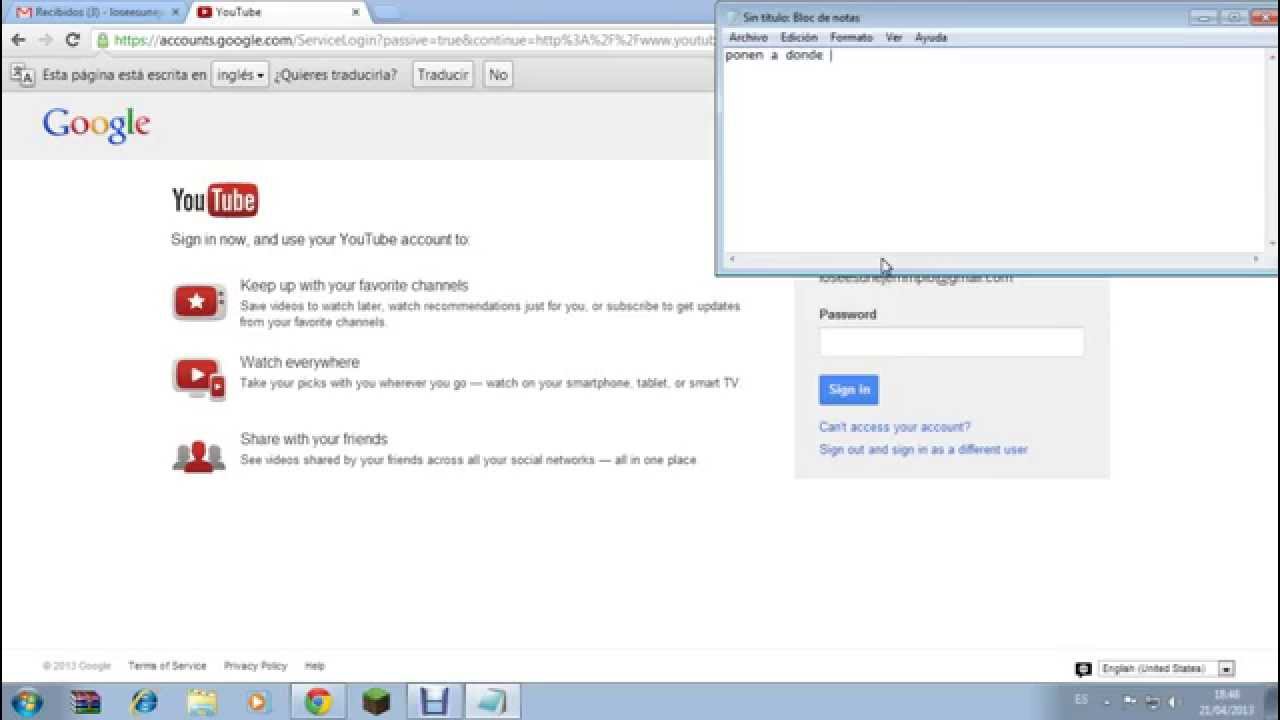1280x720 pixels.
Task: Click the speech bubble icon beside language selector
Action: coord(1083,669)
